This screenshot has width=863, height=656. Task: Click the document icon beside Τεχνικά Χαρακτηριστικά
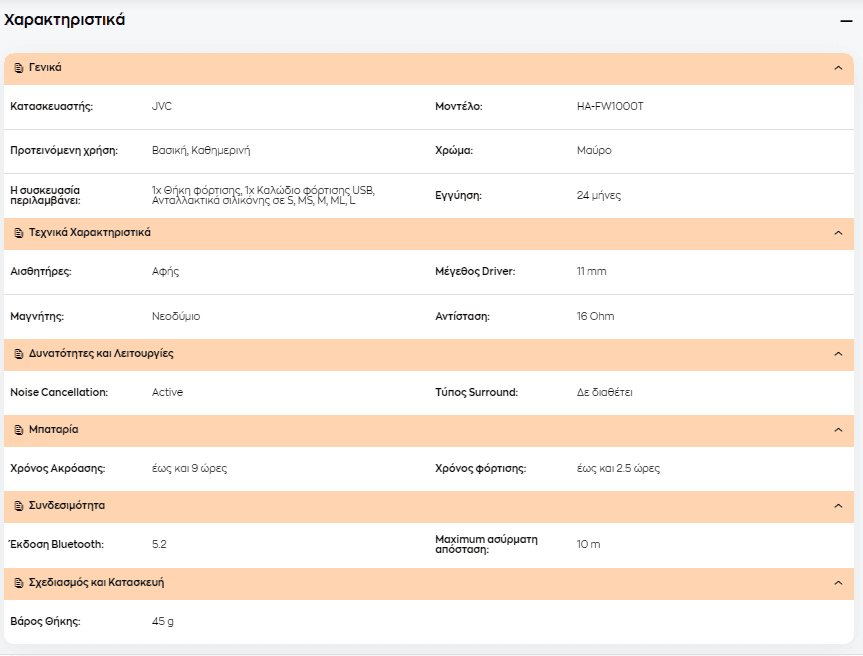[19, 233]
